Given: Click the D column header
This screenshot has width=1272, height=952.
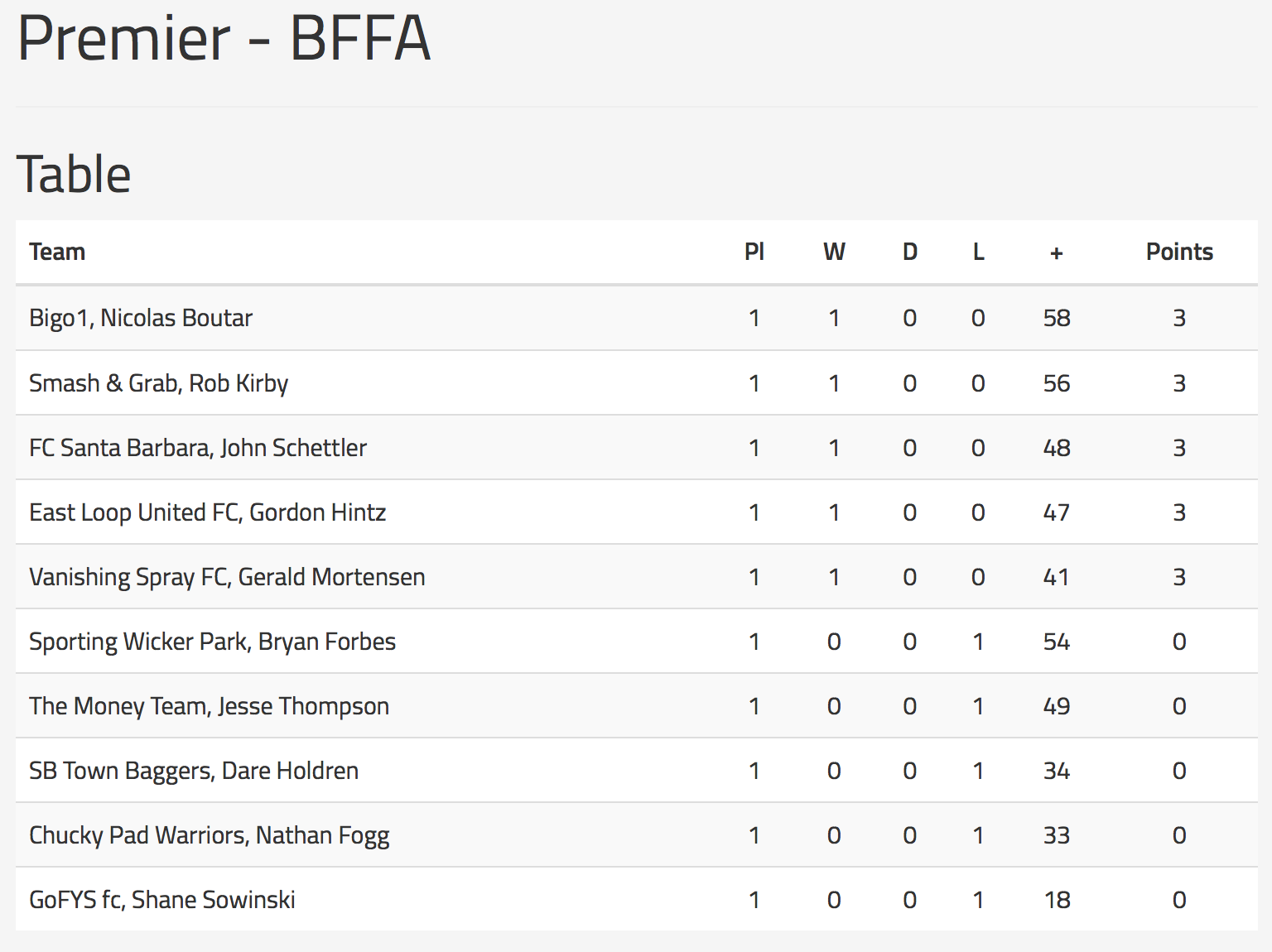Looking at the screenshot, I should pyautogui.click(x=909, y=252).
